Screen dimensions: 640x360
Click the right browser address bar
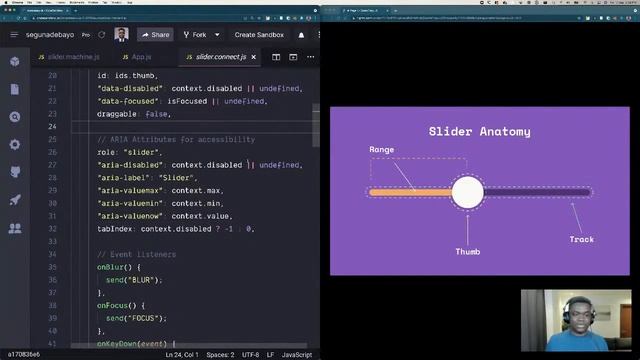click(x=461, y=18)
